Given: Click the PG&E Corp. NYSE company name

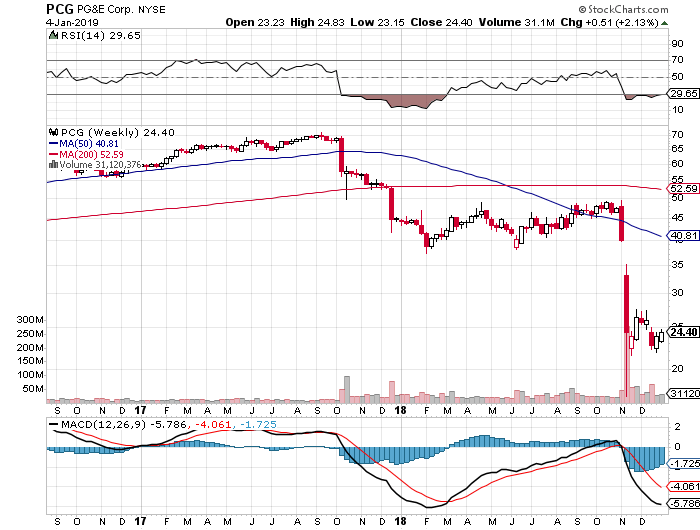Looking at the screenshot, I should 121,9.
